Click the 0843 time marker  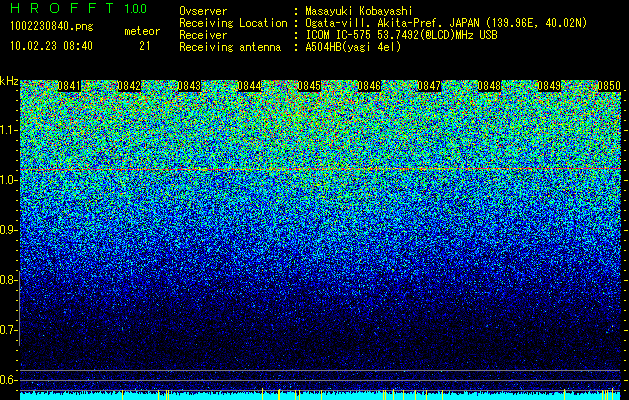[189, 86]
